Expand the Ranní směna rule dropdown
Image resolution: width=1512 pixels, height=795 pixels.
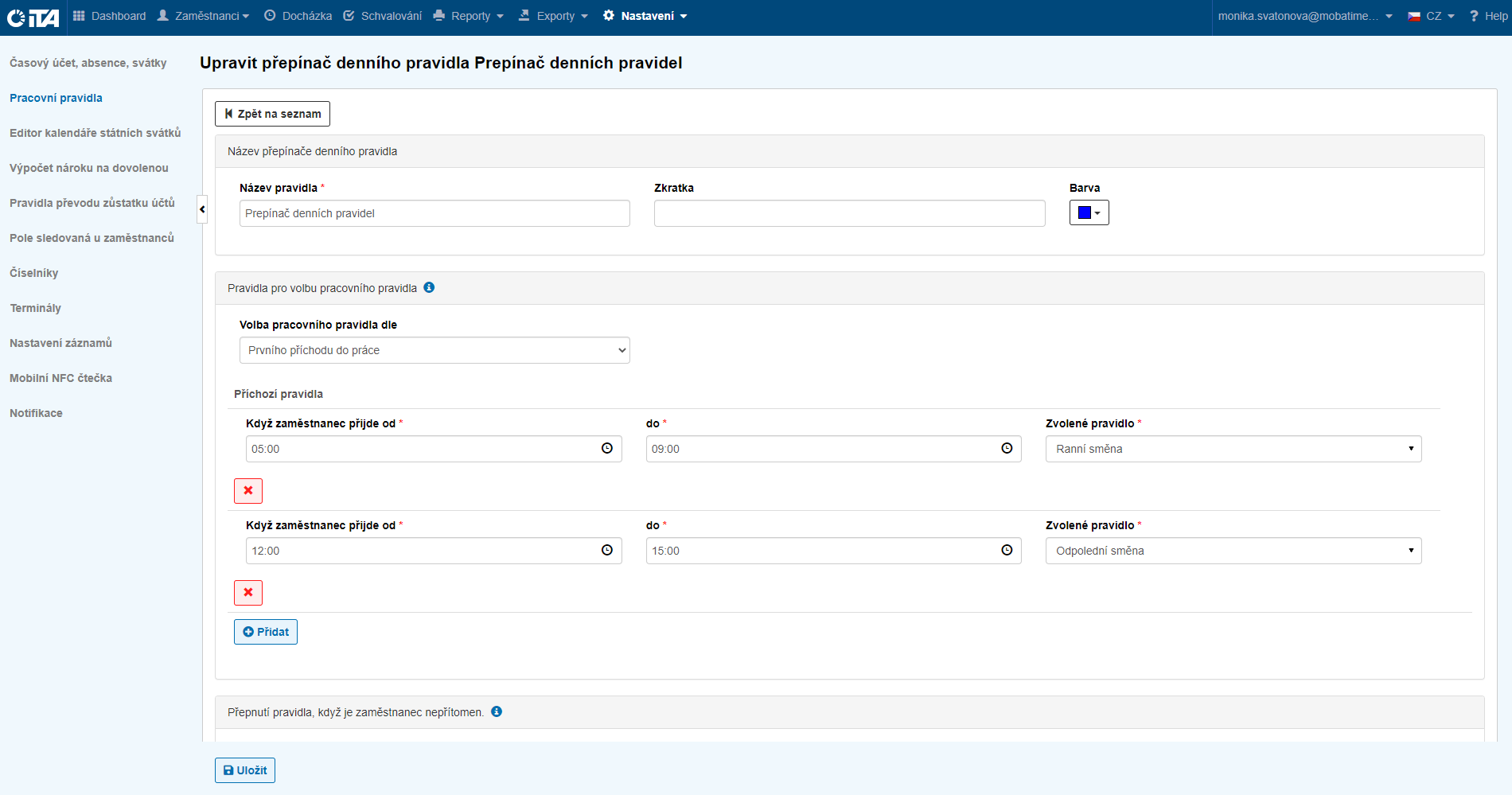1233,449
